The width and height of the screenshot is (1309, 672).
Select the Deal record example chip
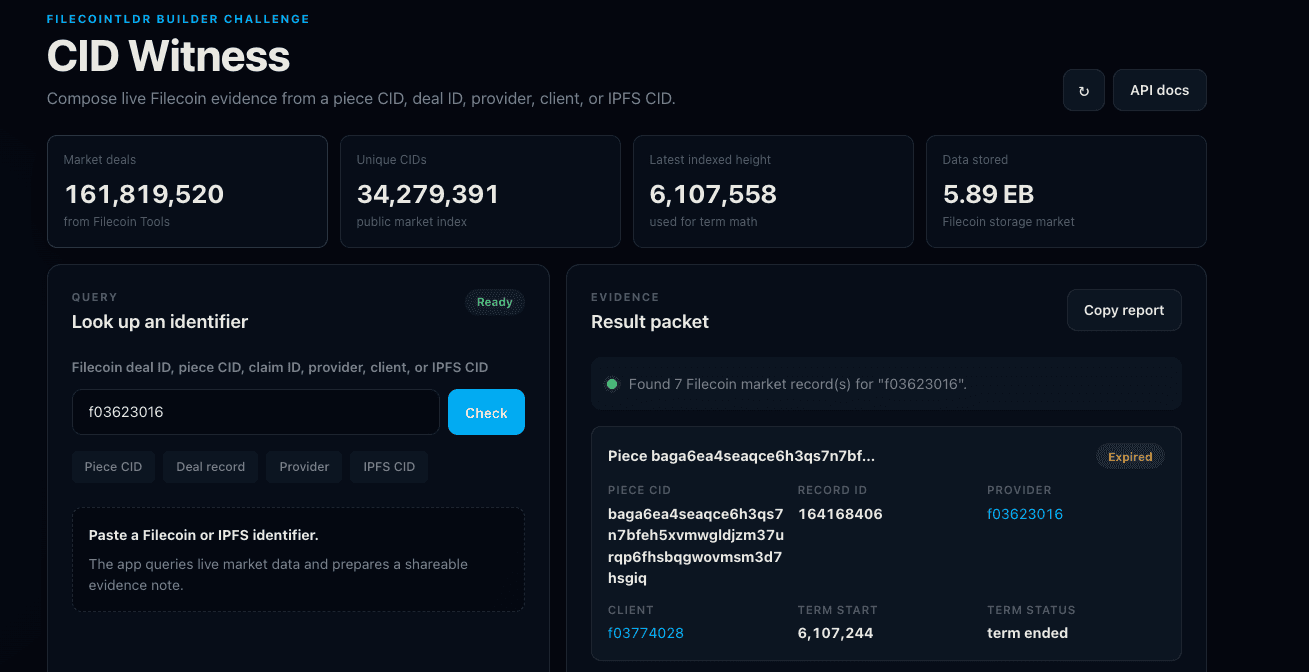tap(211, 467)
